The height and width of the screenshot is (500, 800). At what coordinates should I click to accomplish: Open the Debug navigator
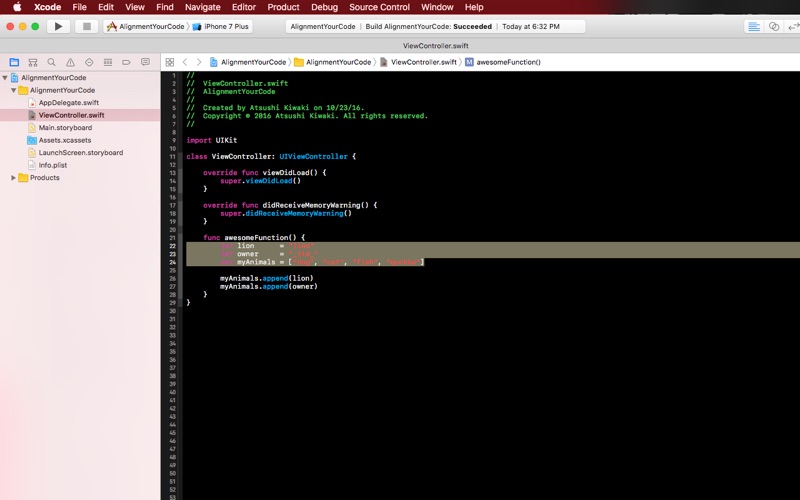(108, 62)
